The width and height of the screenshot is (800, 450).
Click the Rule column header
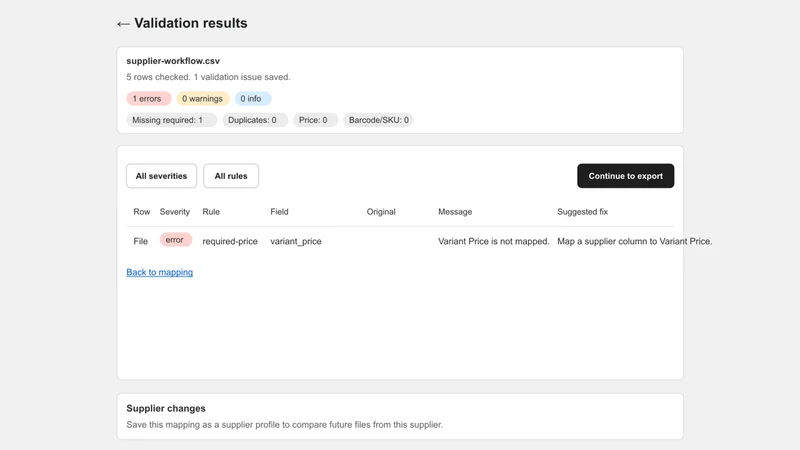coord(211,212)
